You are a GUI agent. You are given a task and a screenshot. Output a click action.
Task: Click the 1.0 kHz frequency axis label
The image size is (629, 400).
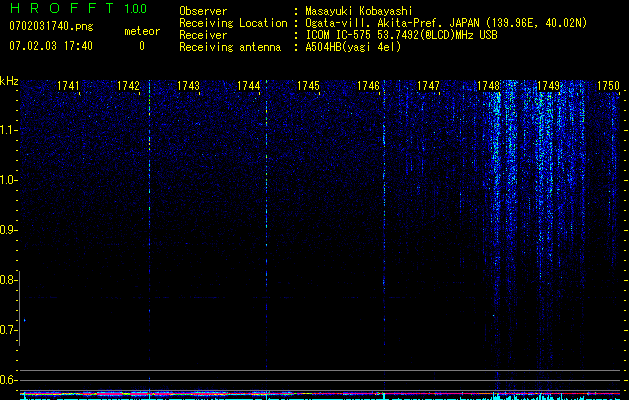pos(8,180)
